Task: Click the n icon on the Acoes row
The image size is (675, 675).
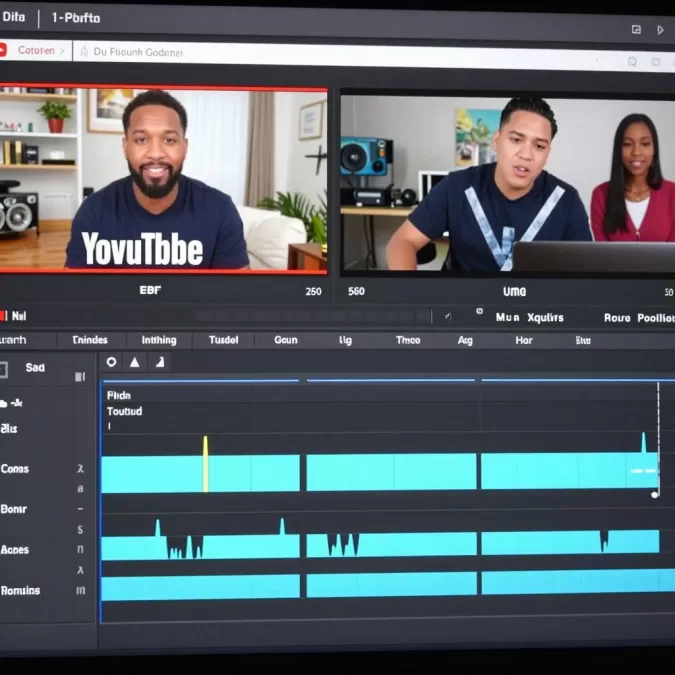Action: (80, 549)
